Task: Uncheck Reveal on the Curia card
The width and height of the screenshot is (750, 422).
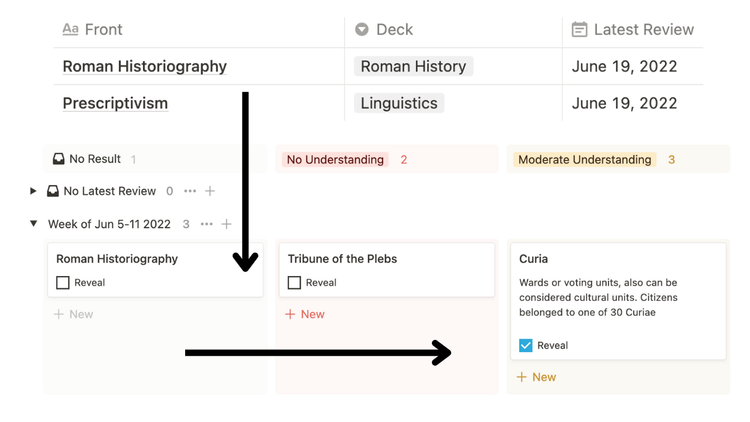Action: click(526, 345)
